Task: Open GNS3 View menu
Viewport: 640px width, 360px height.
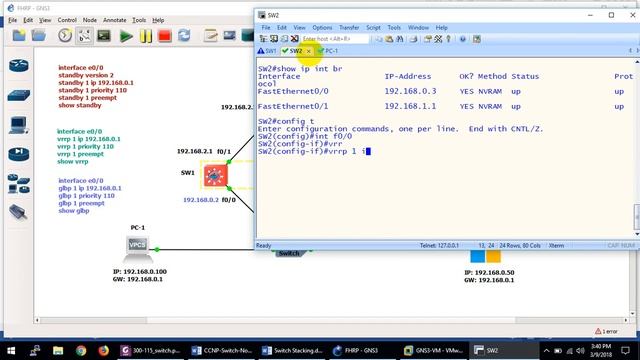Action: point(45,20)
